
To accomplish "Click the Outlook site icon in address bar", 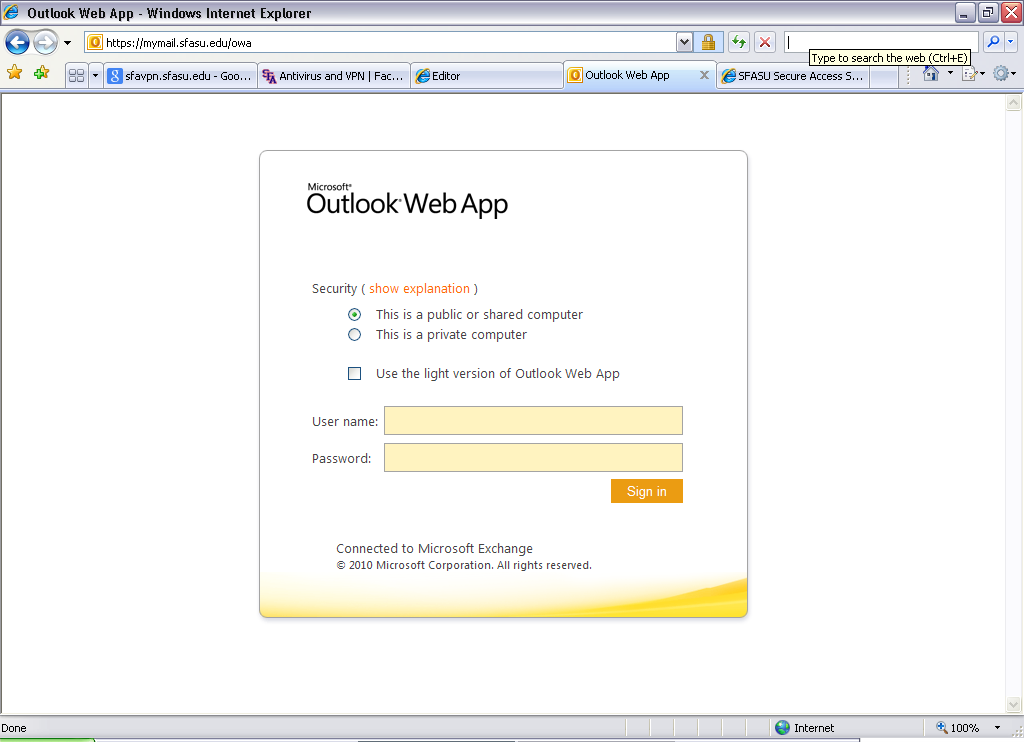I will [x=95, y=42].
